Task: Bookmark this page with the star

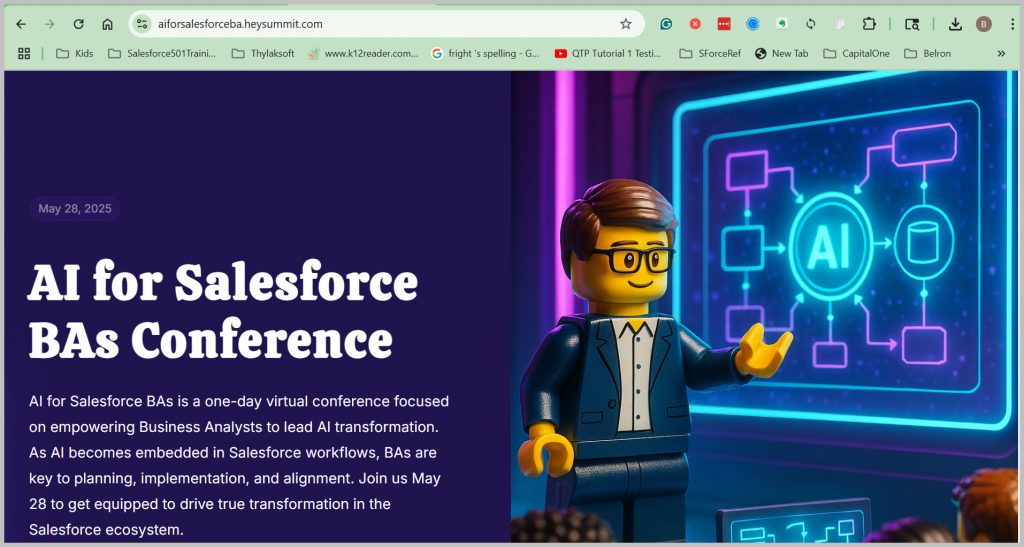Action: point(626,24)
